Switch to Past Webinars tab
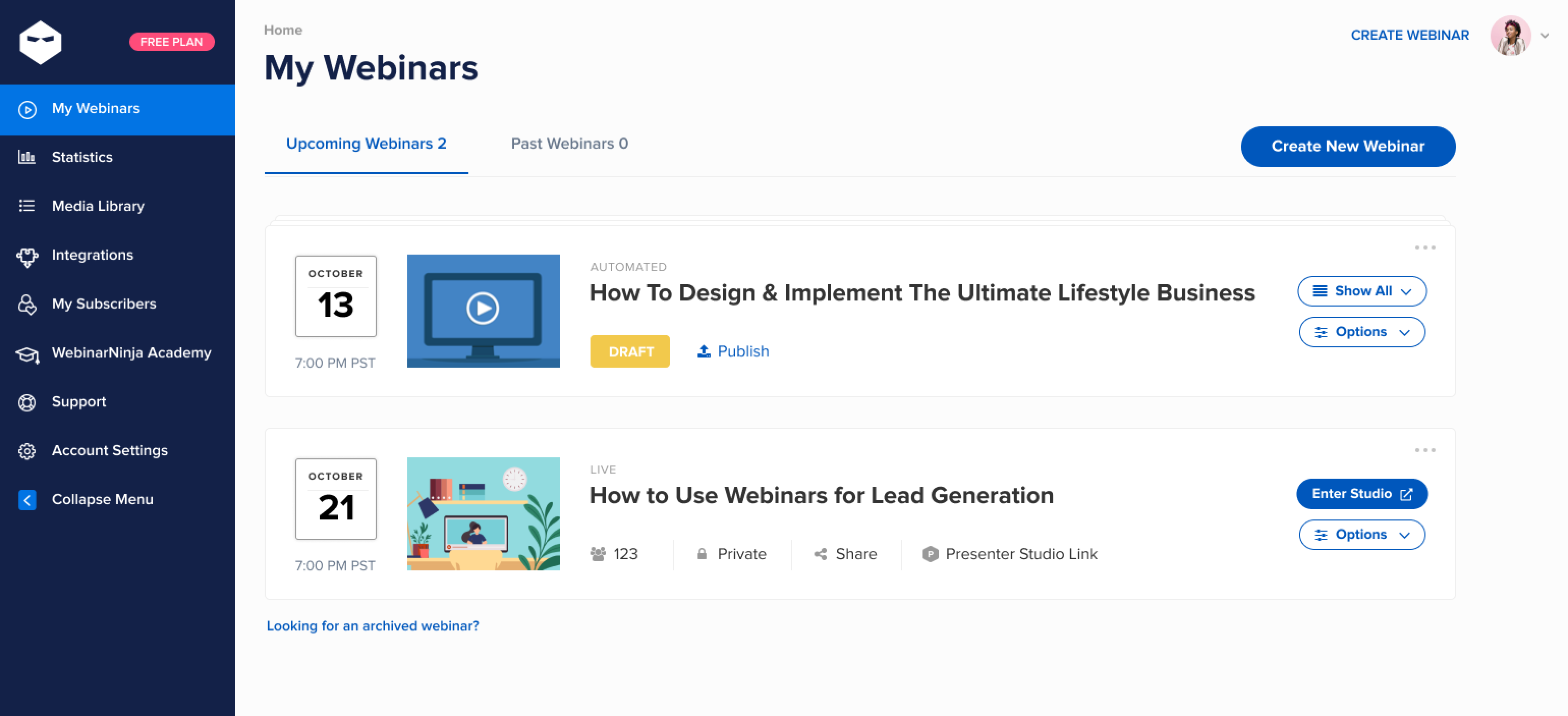The width and height of the screenshot is (1568, 716). (x=569, y=144)
